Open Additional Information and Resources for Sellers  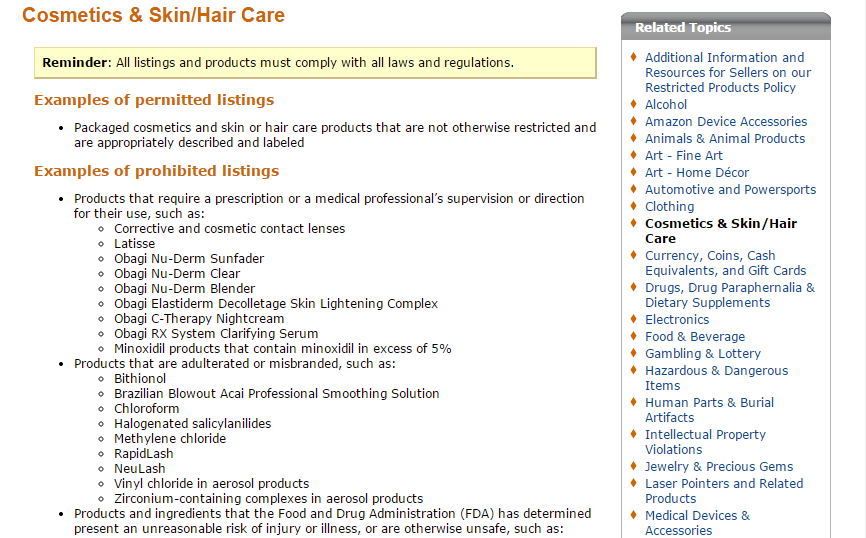pyautogui.click(x=728, y=72)
